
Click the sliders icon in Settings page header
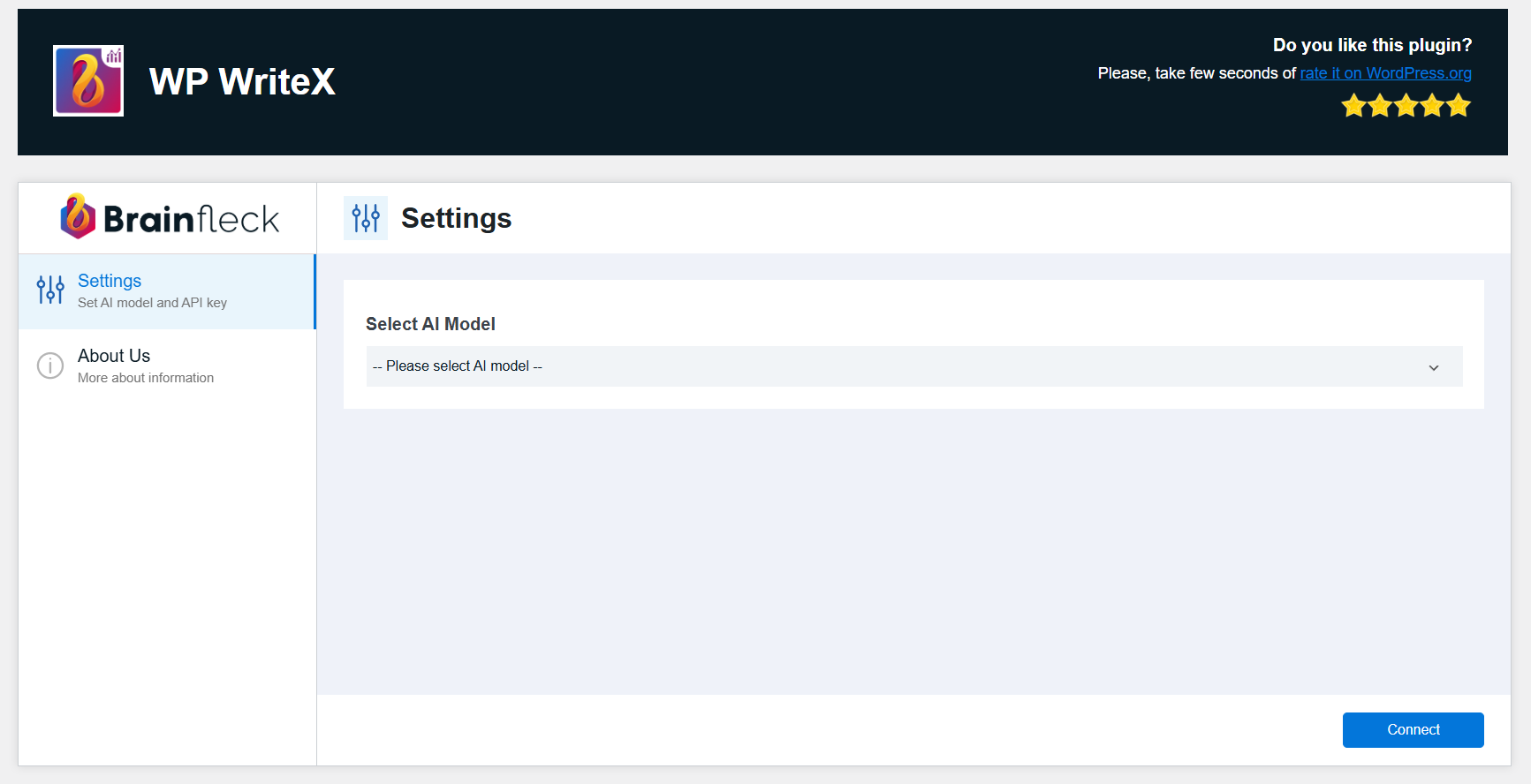click(x=366, y=218)
